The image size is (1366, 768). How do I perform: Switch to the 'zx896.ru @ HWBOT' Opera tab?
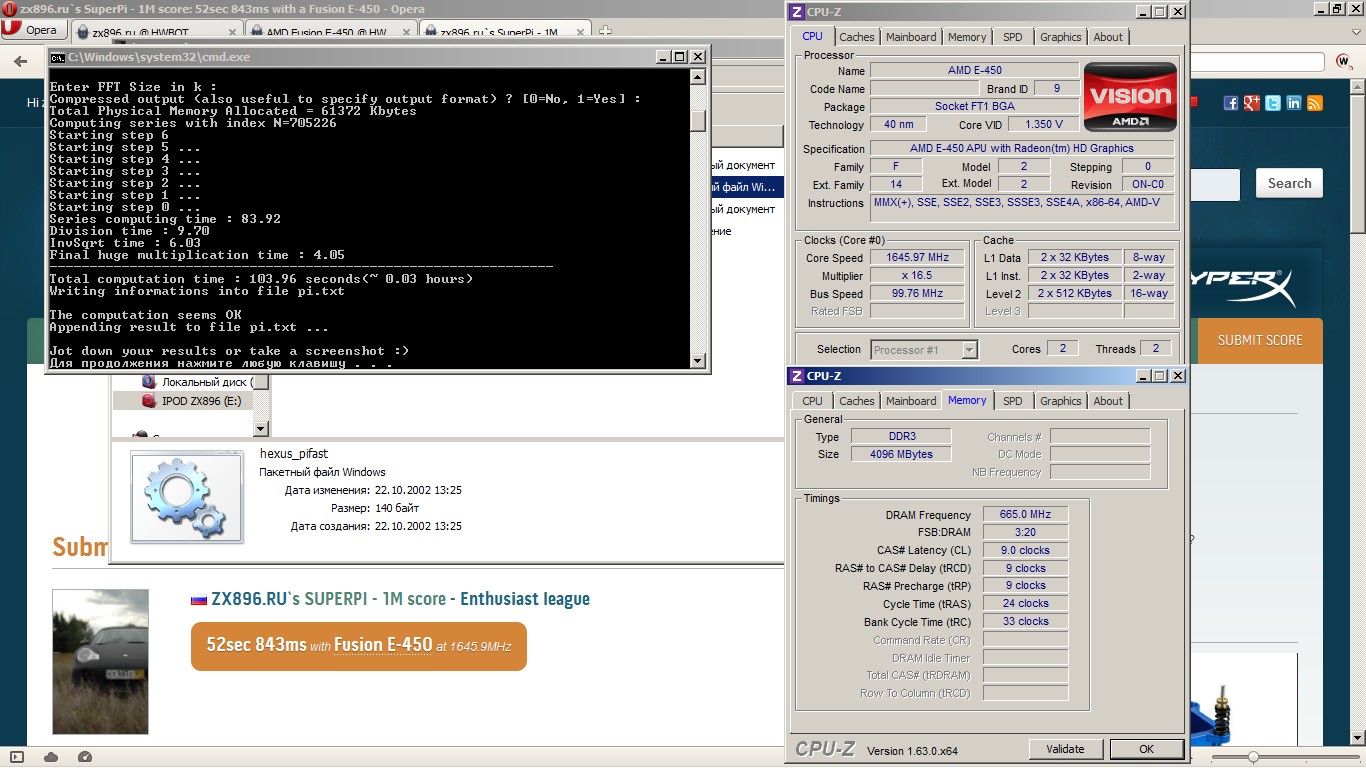(155, 32)
